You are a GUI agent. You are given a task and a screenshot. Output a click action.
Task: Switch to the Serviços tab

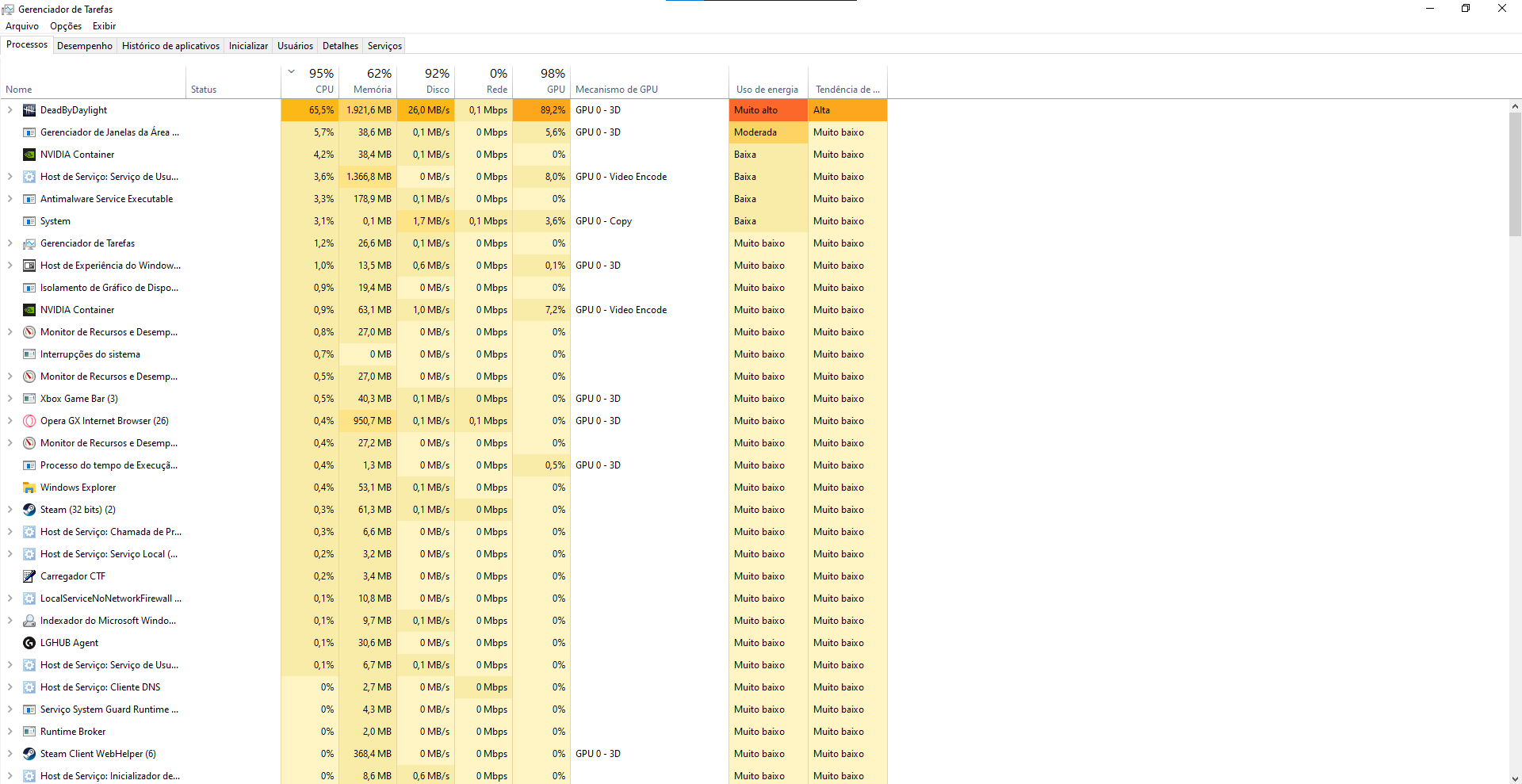384,46
